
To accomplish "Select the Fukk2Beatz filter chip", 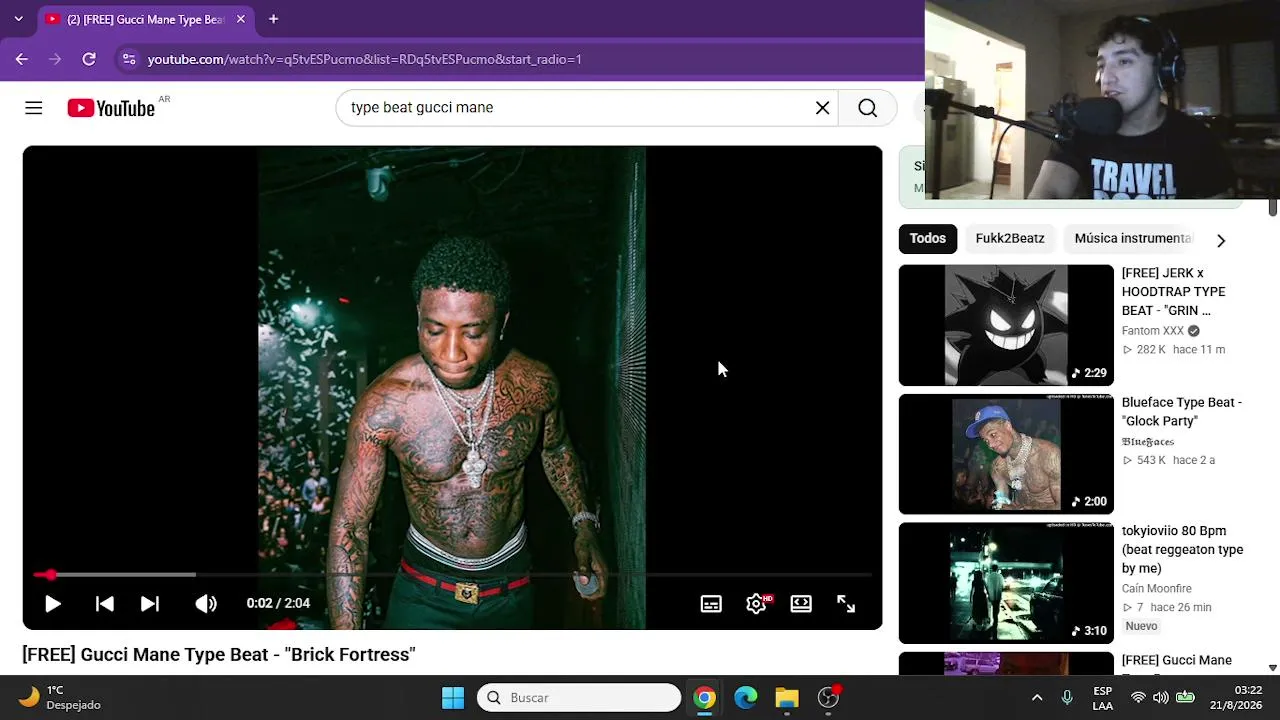I will pos(1009,239).
